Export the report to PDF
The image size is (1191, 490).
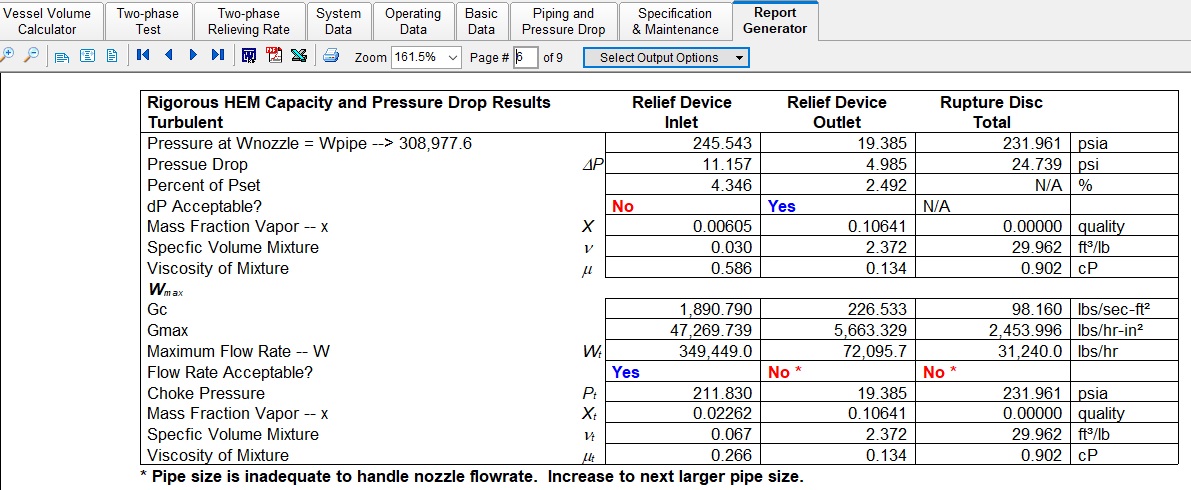click(x=274, y=55)
